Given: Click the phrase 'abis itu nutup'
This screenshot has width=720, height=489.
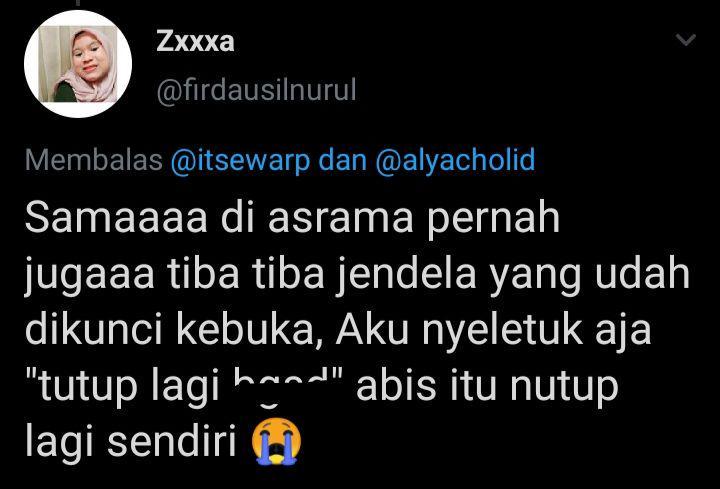Looking at the screenshot, I should [x=487, y=387].
